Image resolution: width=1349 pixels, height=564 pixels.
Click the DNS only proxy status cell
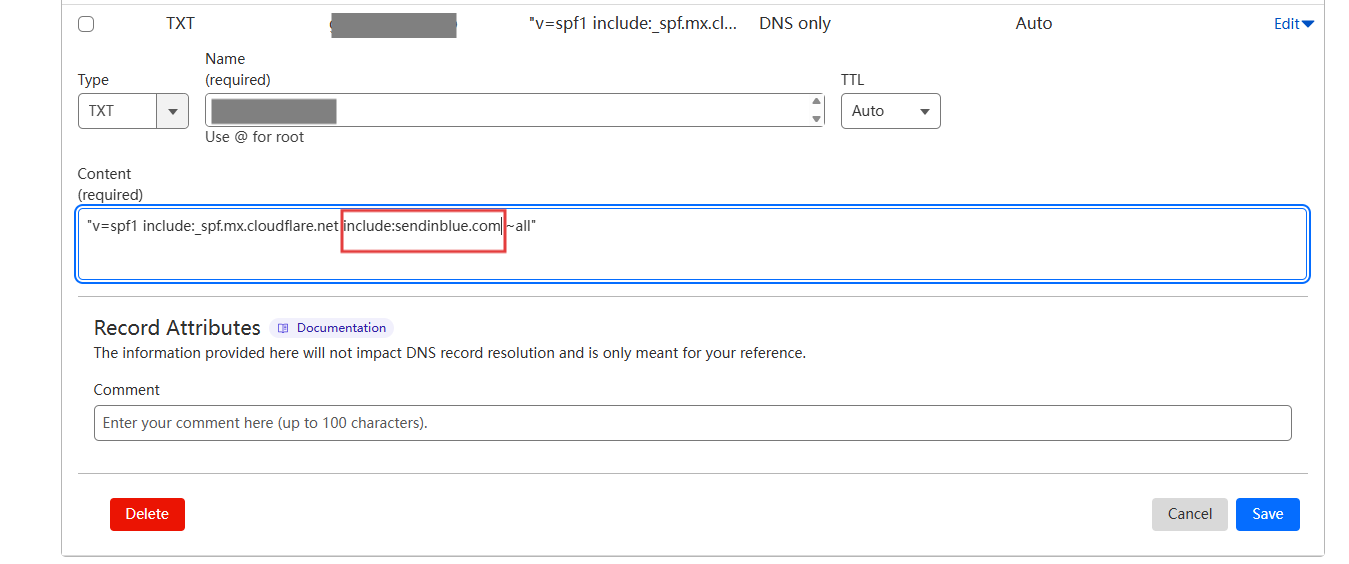[795, 24]
